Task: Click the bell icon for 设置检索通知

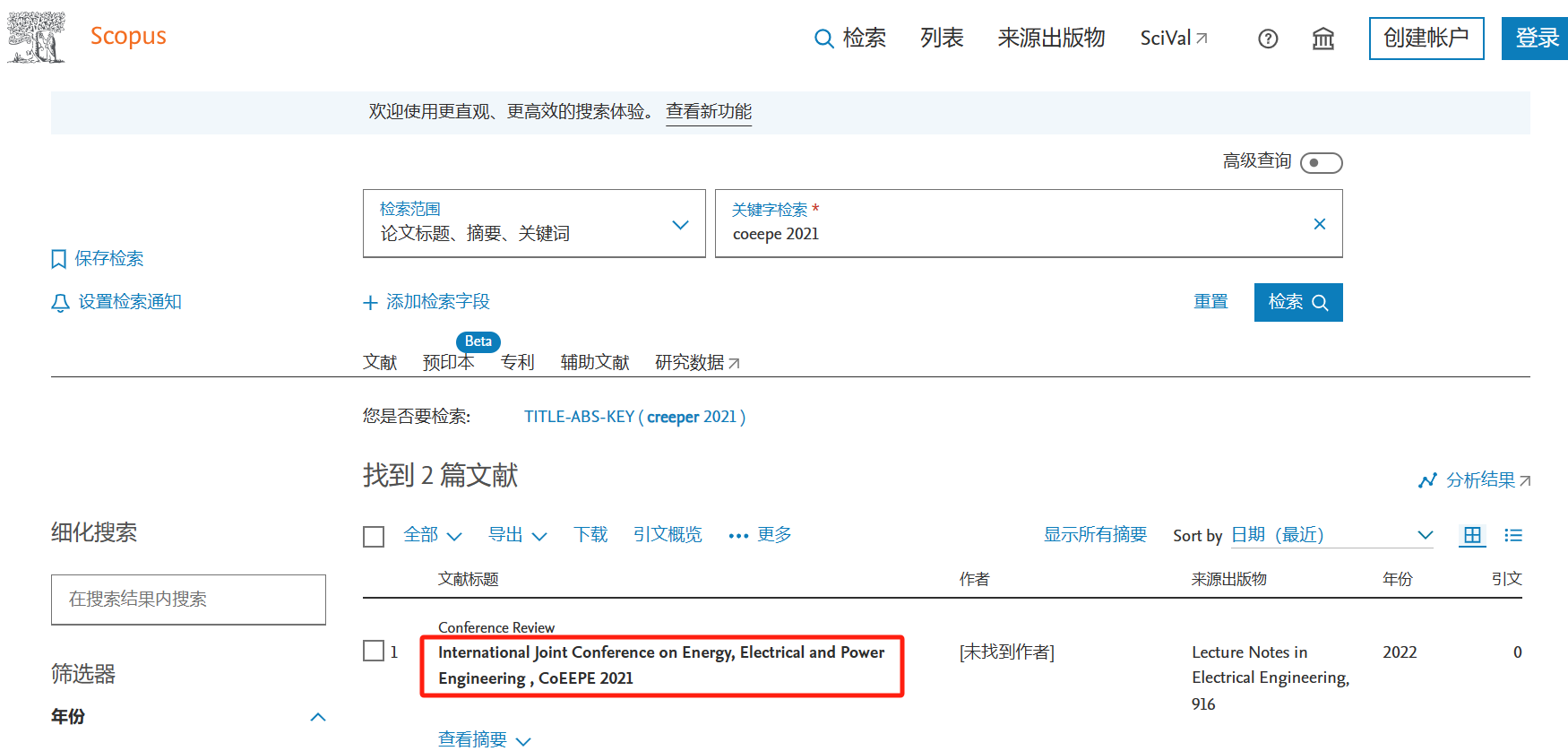Action: (x=60, y=303)
